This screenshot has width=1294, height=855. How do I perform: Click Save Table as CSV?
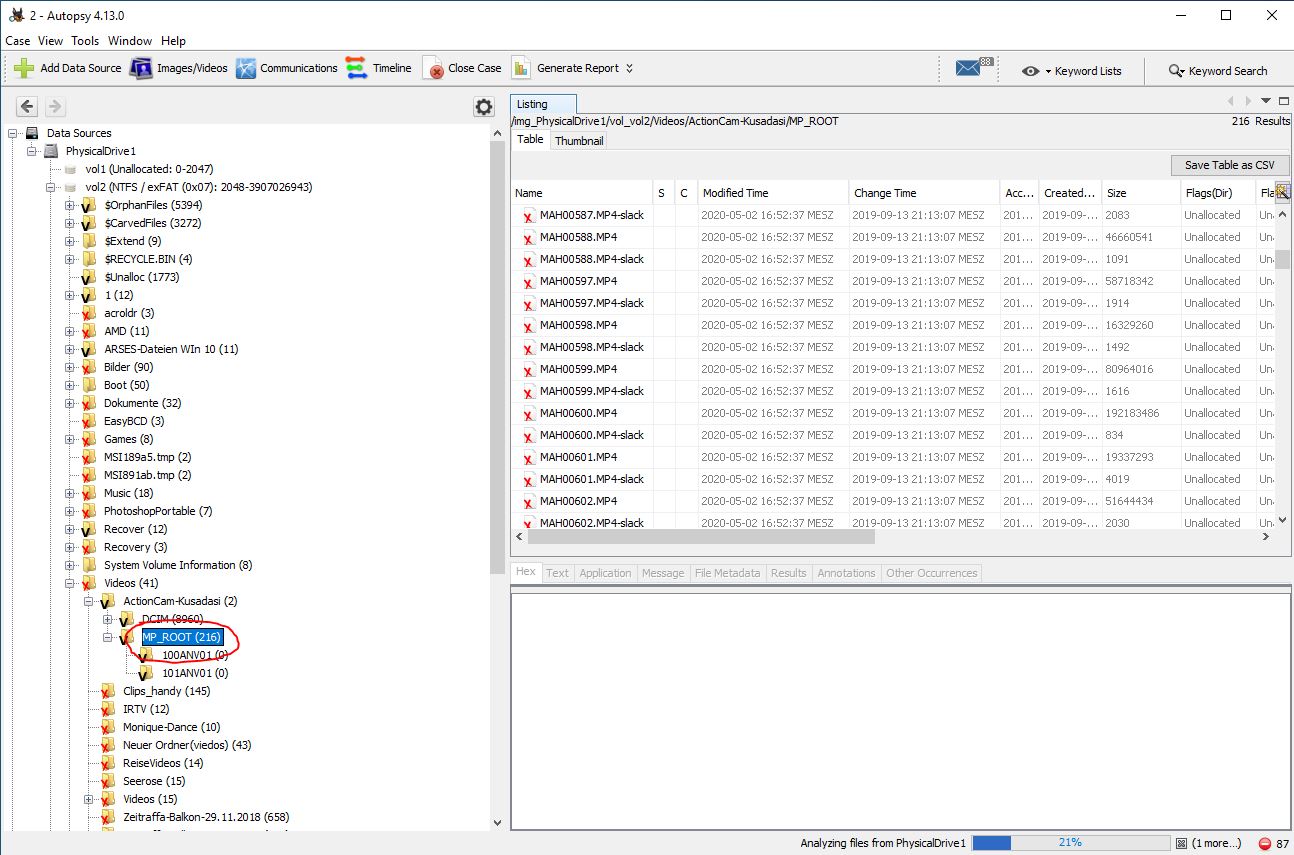point(1230,165)
